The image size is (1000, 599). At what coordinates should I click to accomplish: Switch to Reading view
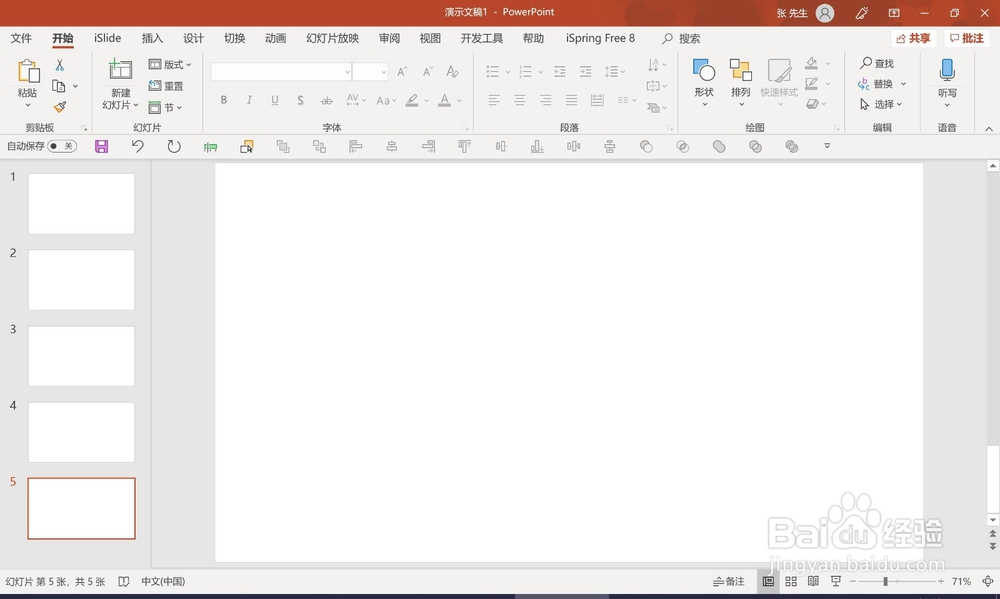[x=813, y=581]
